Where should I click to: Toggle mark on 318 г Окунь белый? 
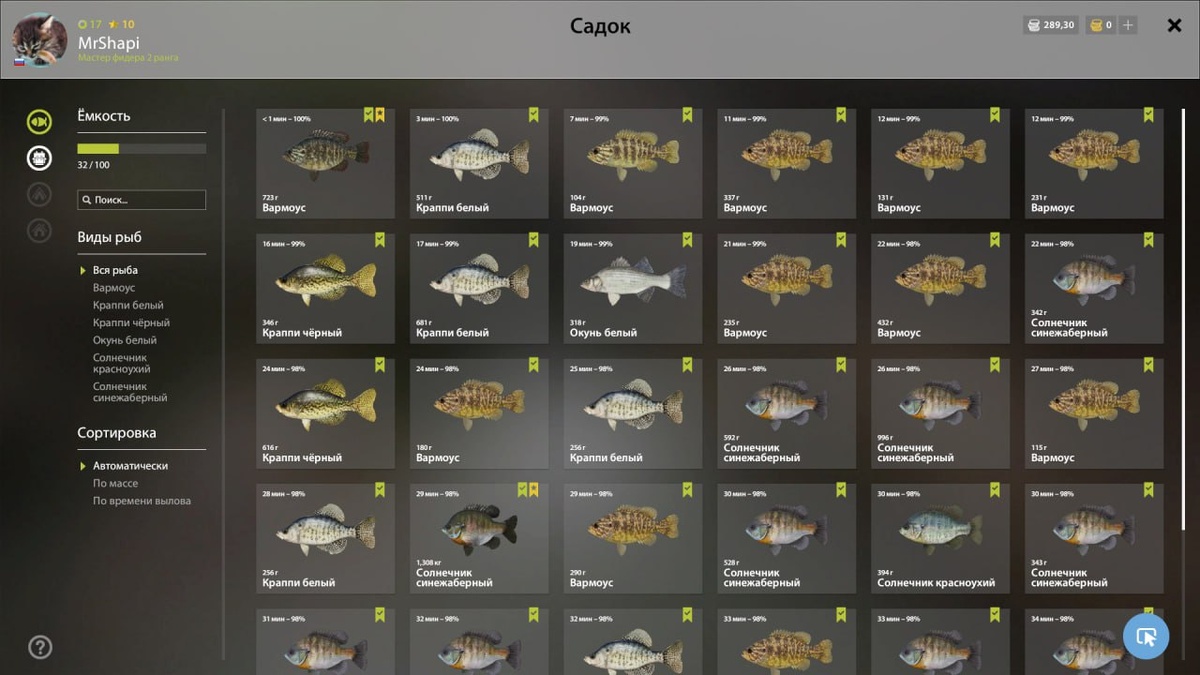click(x=687, y=240)
